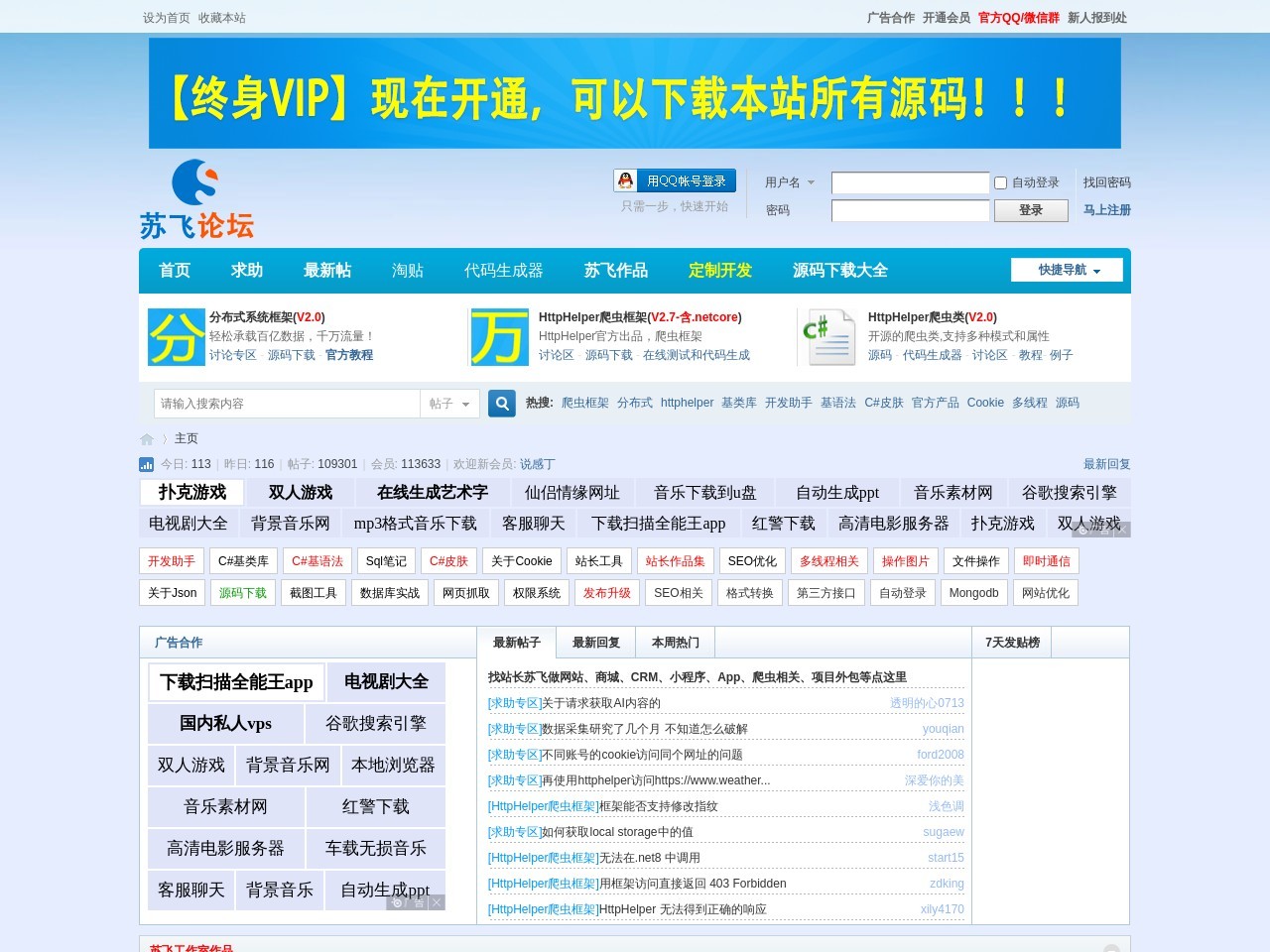1270x952 pixels.
Task: Open the 万 HttpHelper framework thumbnail
Action: click(x=500, y=337)
